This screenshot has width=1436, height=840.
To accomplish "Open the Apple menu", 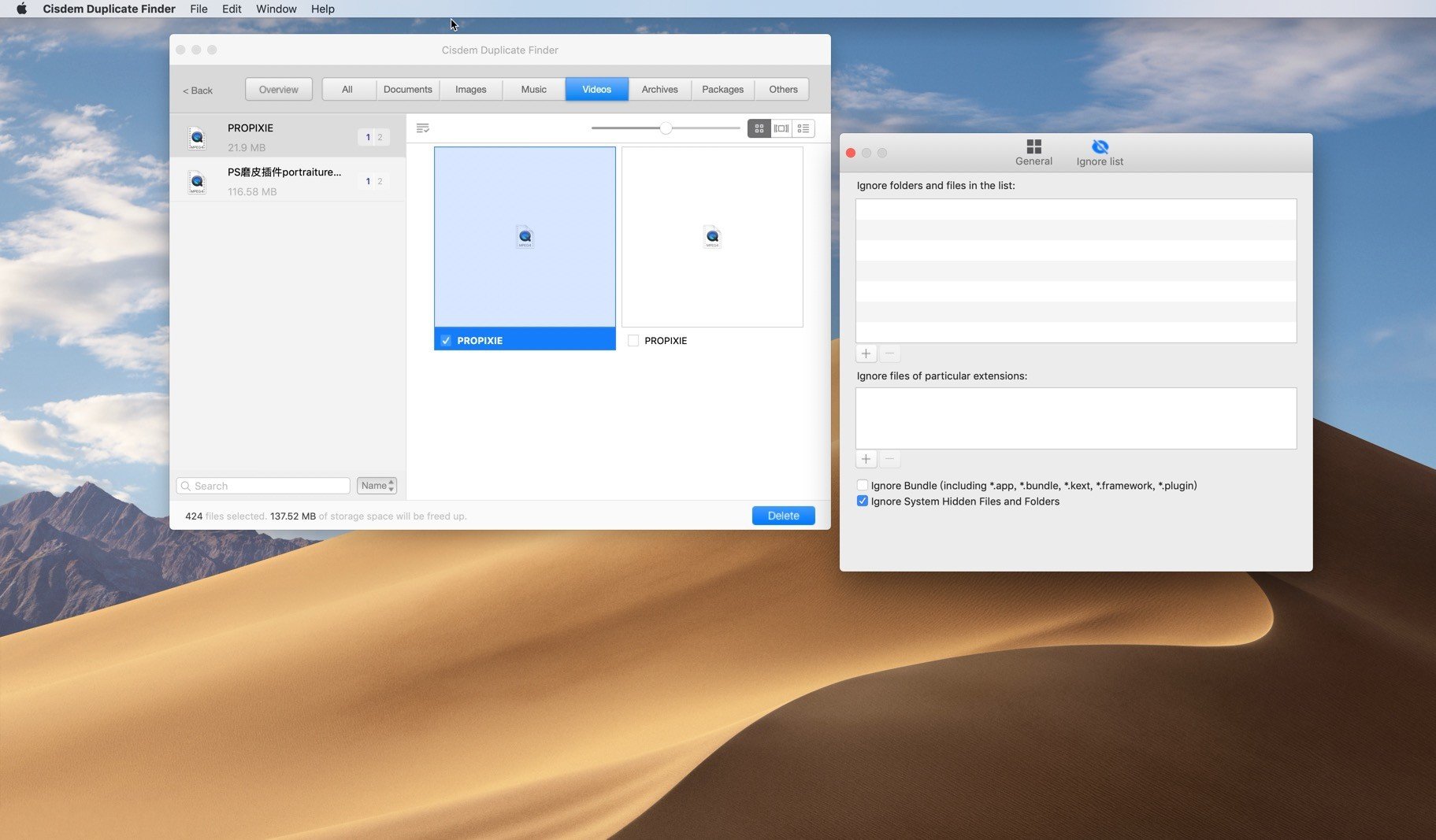I will [x=21, y=9].
